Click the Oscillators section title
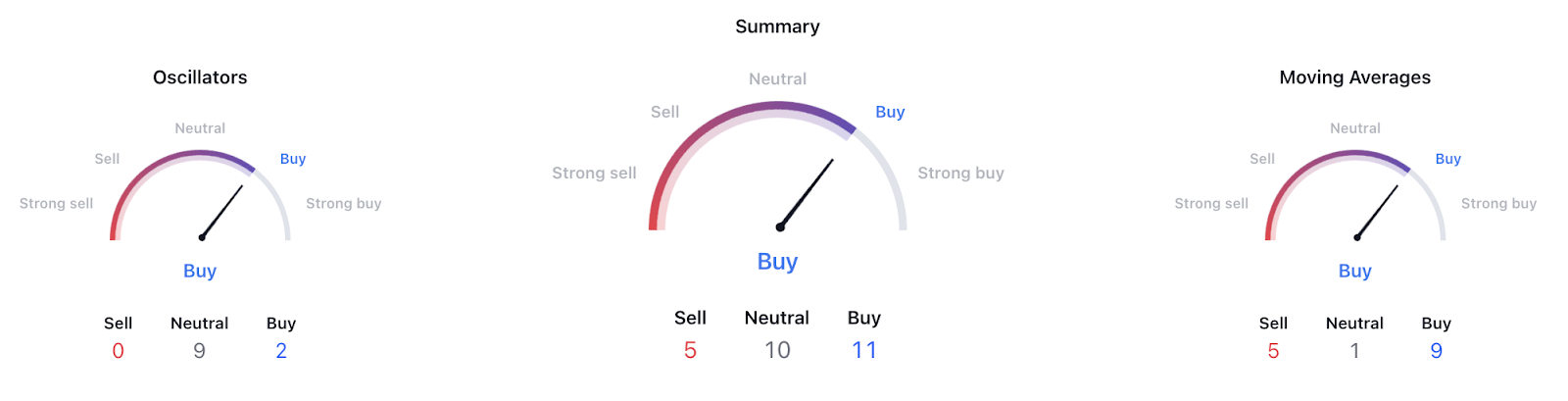 coord(200,77)
